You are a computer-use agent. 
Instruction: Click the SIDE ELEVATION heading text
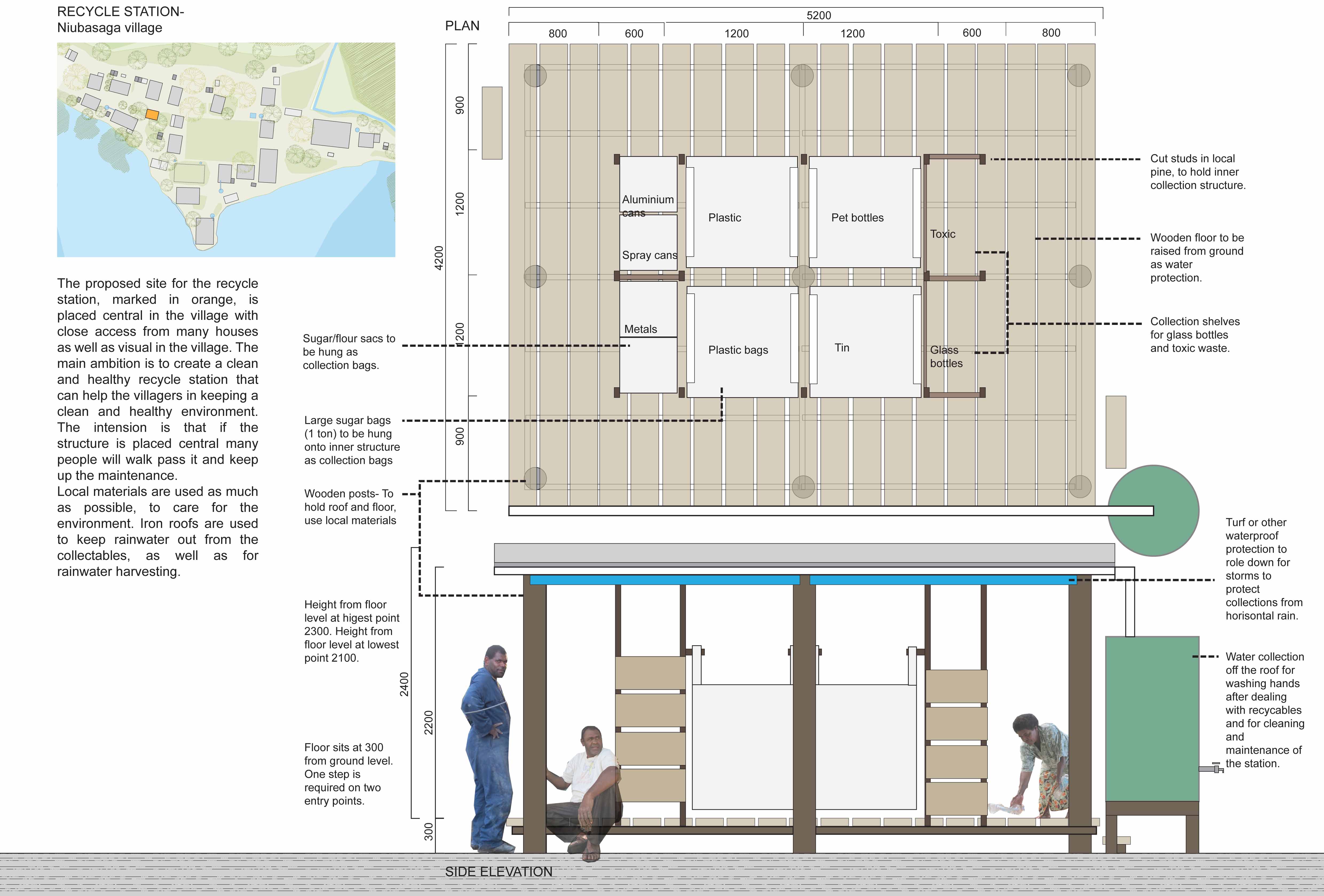click(499, 871)
